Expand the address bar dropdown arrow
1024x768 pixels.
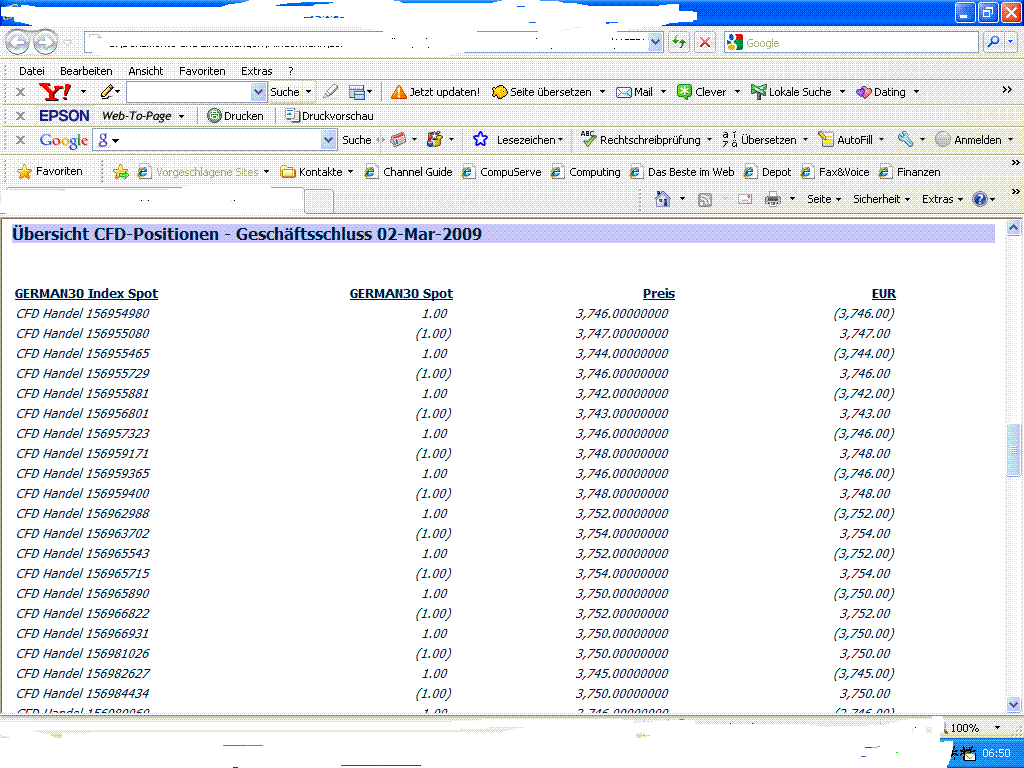[x=655, y=42]
